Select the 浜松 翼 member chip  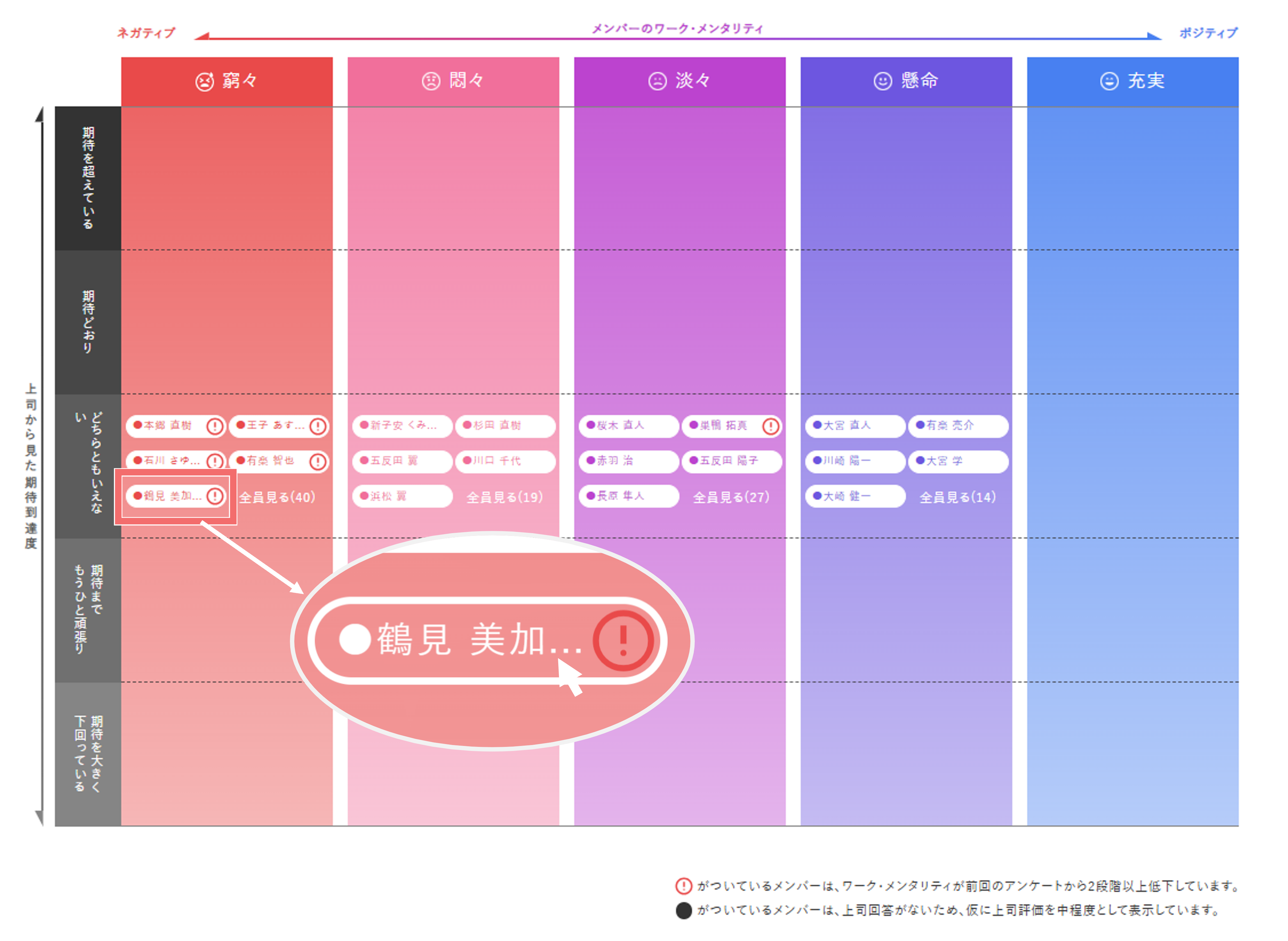(402, 496)
